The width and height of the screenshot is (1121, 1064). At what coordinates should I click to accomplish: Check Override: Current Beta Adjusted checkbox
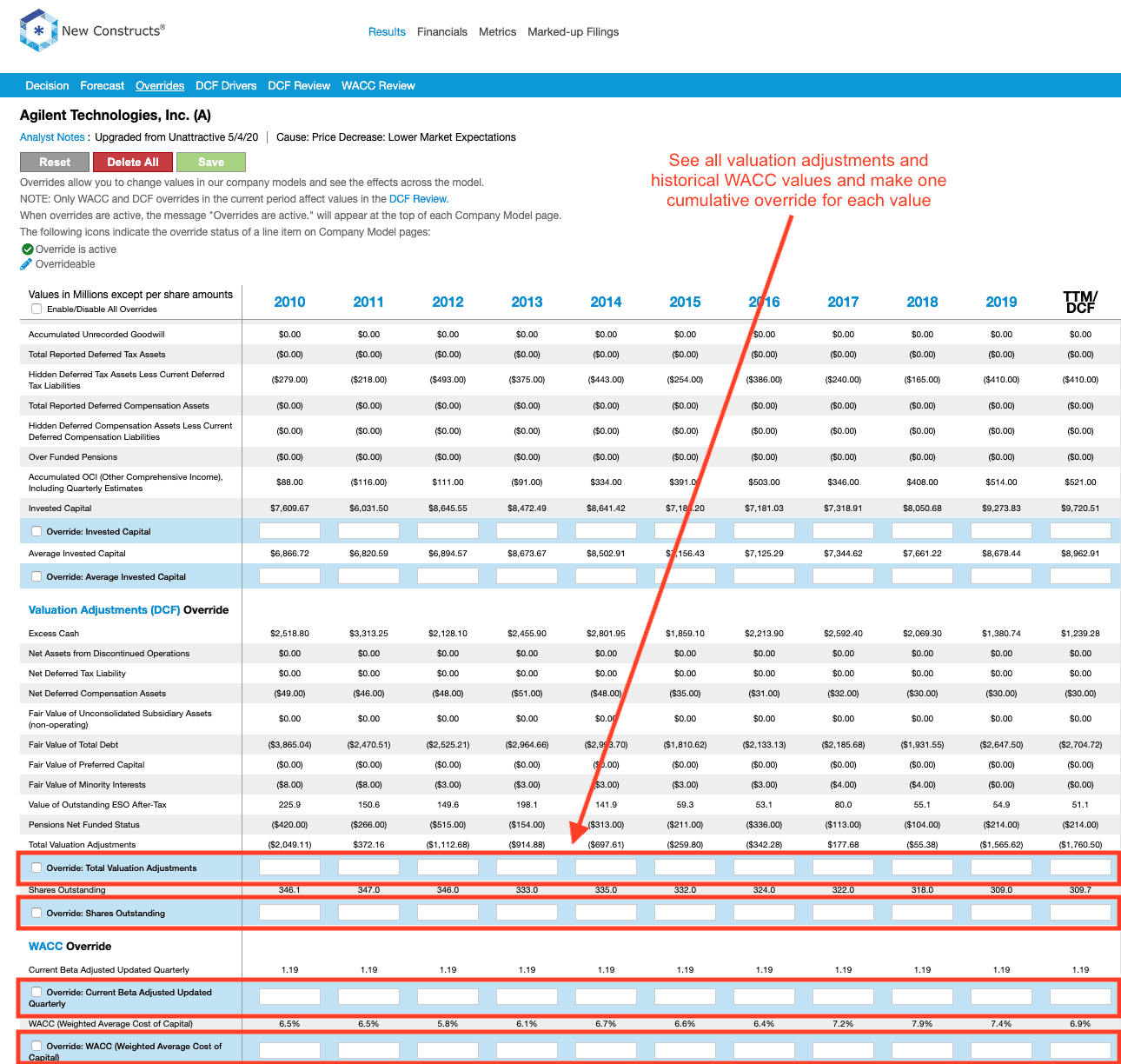pyautogui.click(x=36, y=992)
